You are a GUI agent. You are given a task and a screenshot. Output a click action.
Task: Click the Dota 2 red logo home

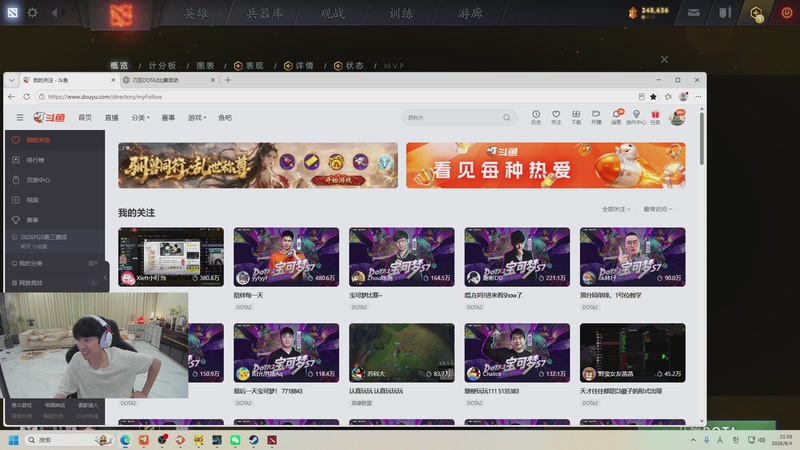121,15
